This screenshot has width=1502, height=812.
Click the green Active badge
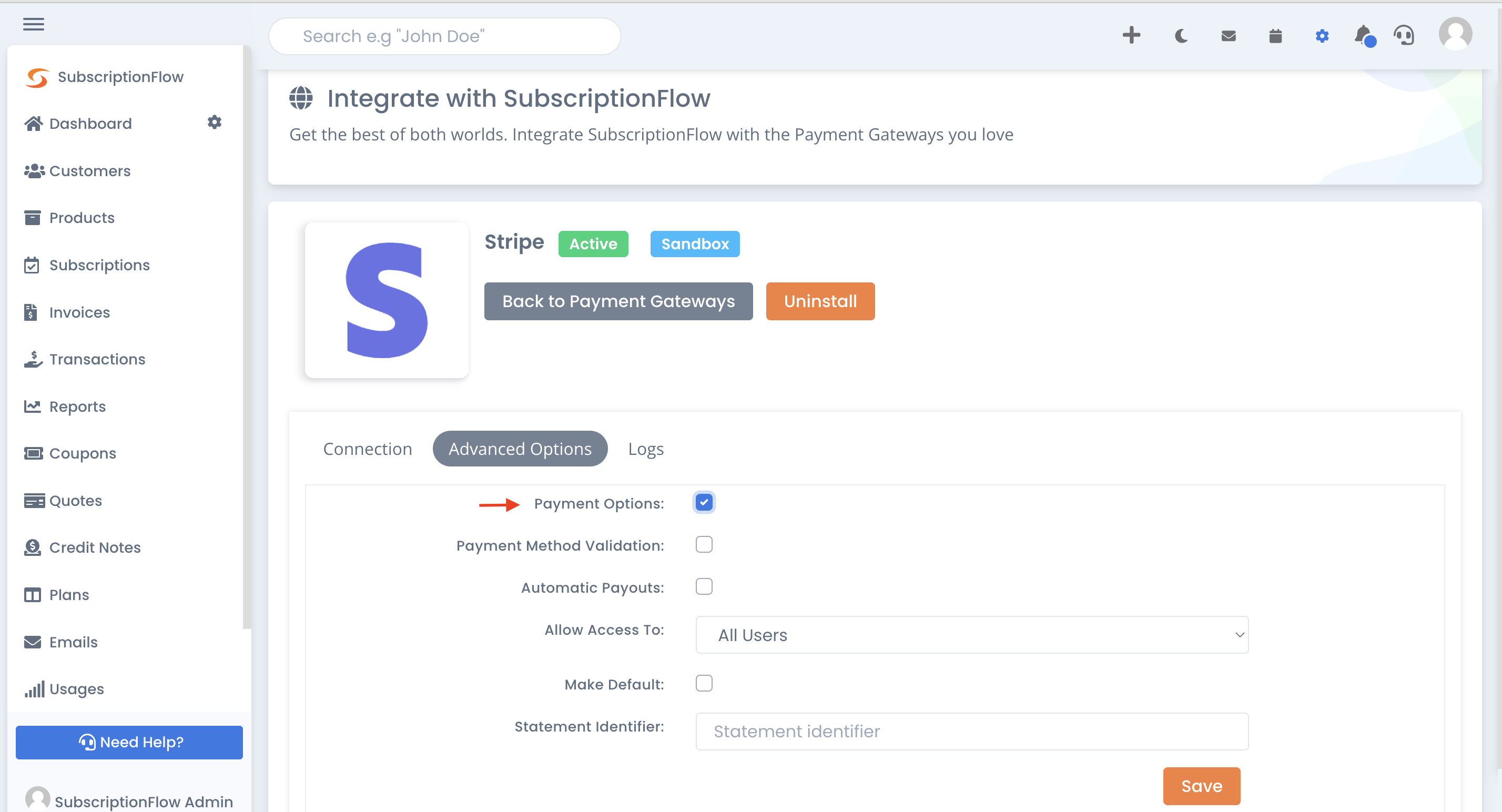point(593,243)
